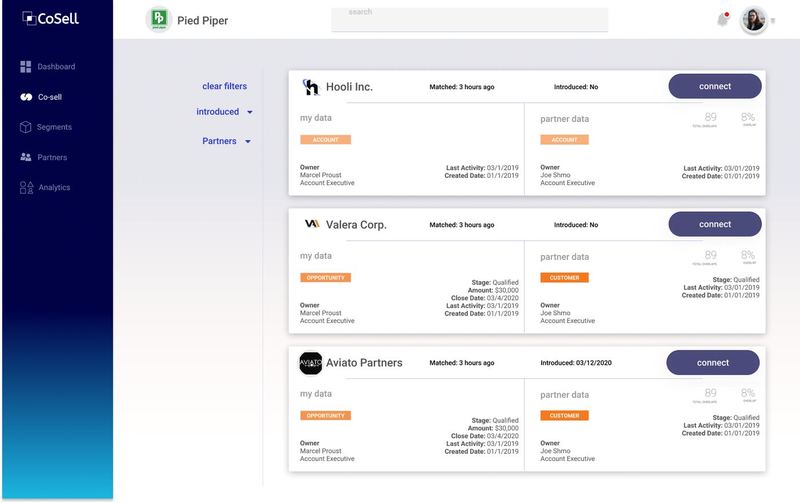Image resolution: width=800 pixels, height=503 pixels.
Task: Select Co-sell in the sidebar
Action: [x=49, y=97]
